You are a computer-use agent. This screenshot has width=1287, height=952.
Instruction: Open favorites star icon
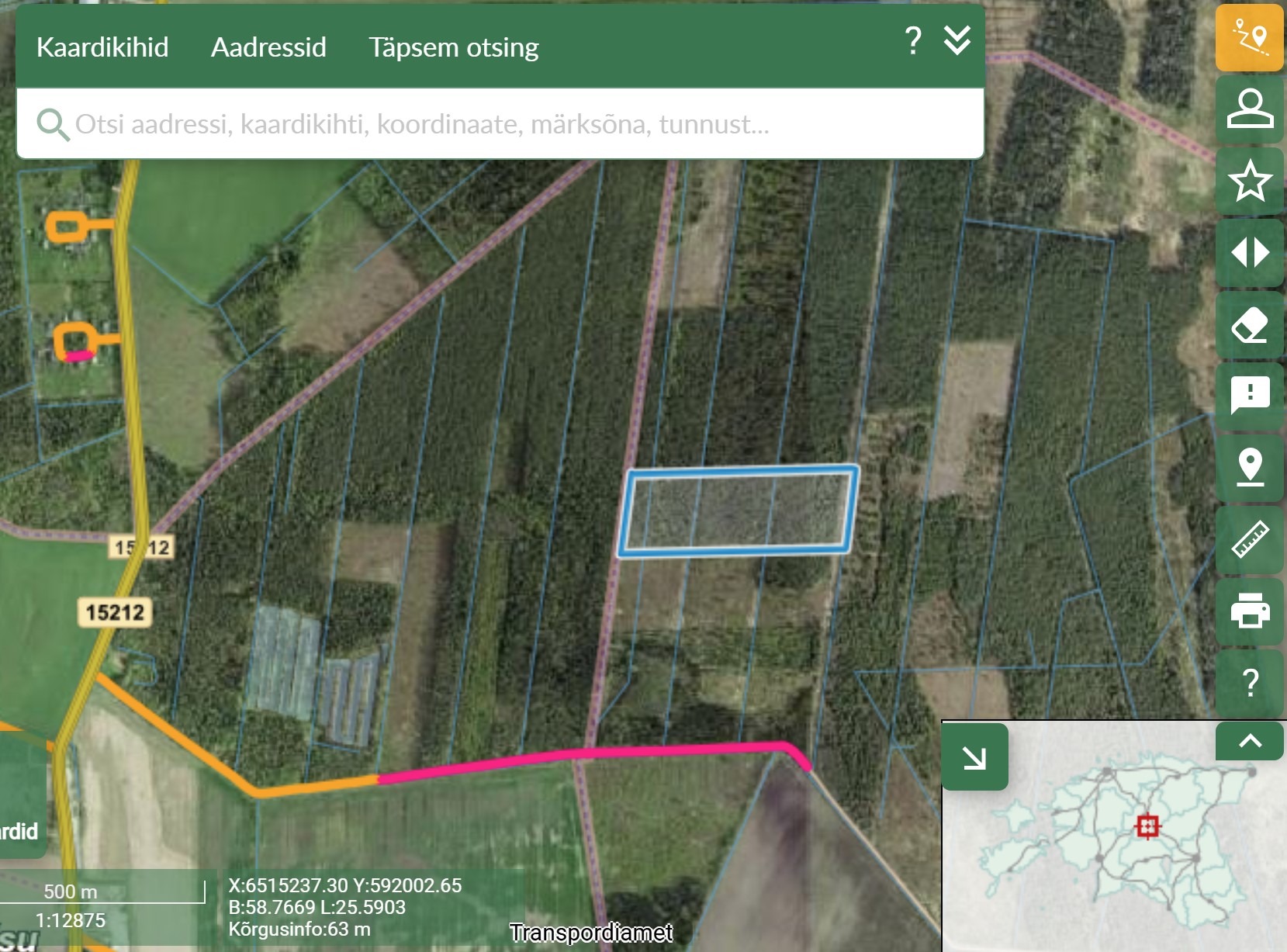[1249, 181]
